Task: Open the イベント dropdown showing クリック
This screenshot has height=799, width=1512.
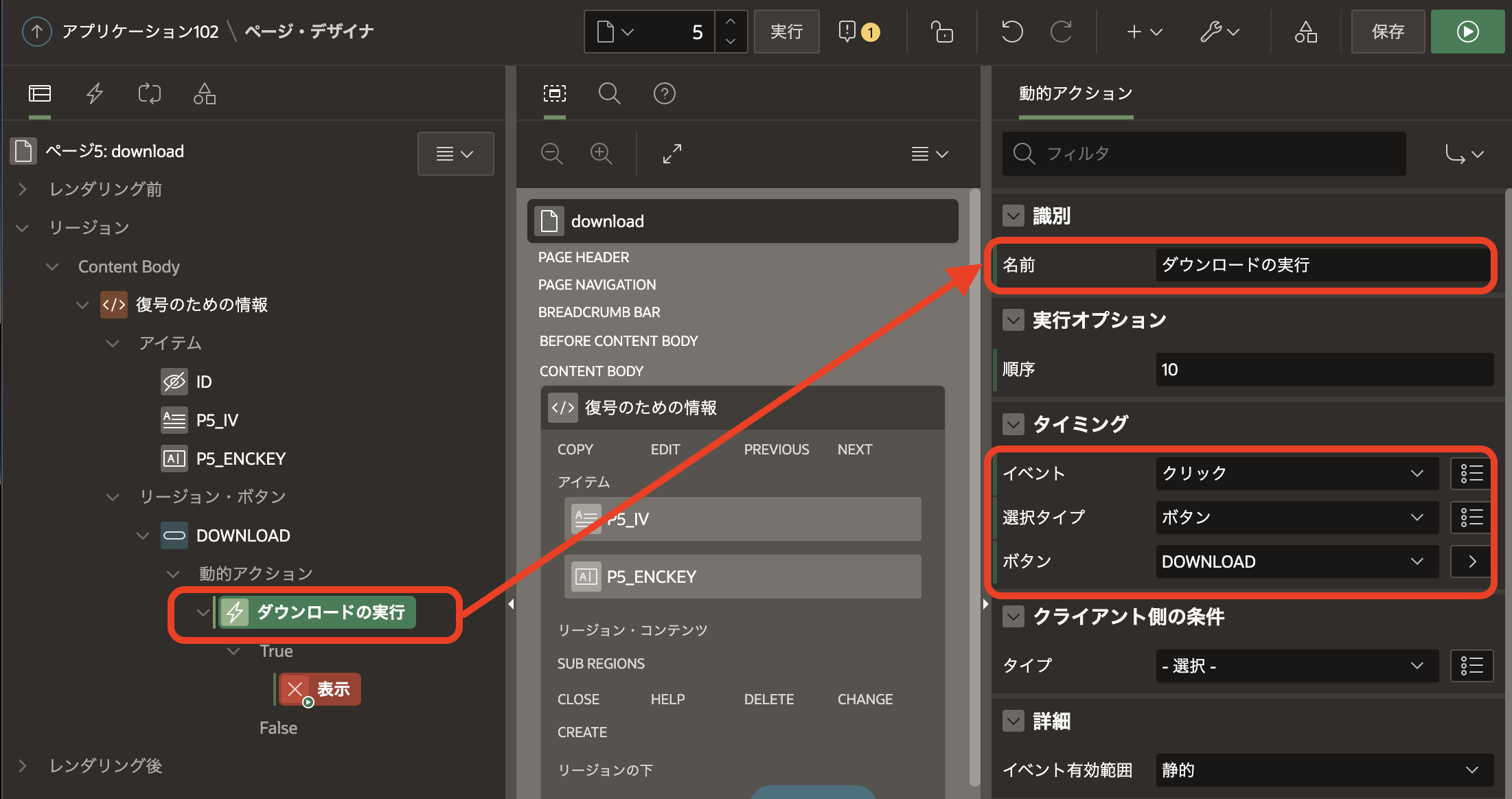Action: tap(1296, 474)
